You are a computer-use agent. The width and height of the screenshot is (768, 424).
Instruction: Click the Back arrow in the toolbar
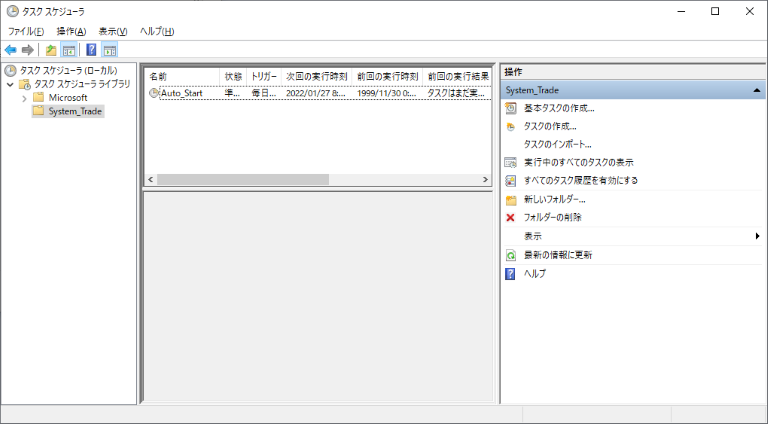(11, 50)
